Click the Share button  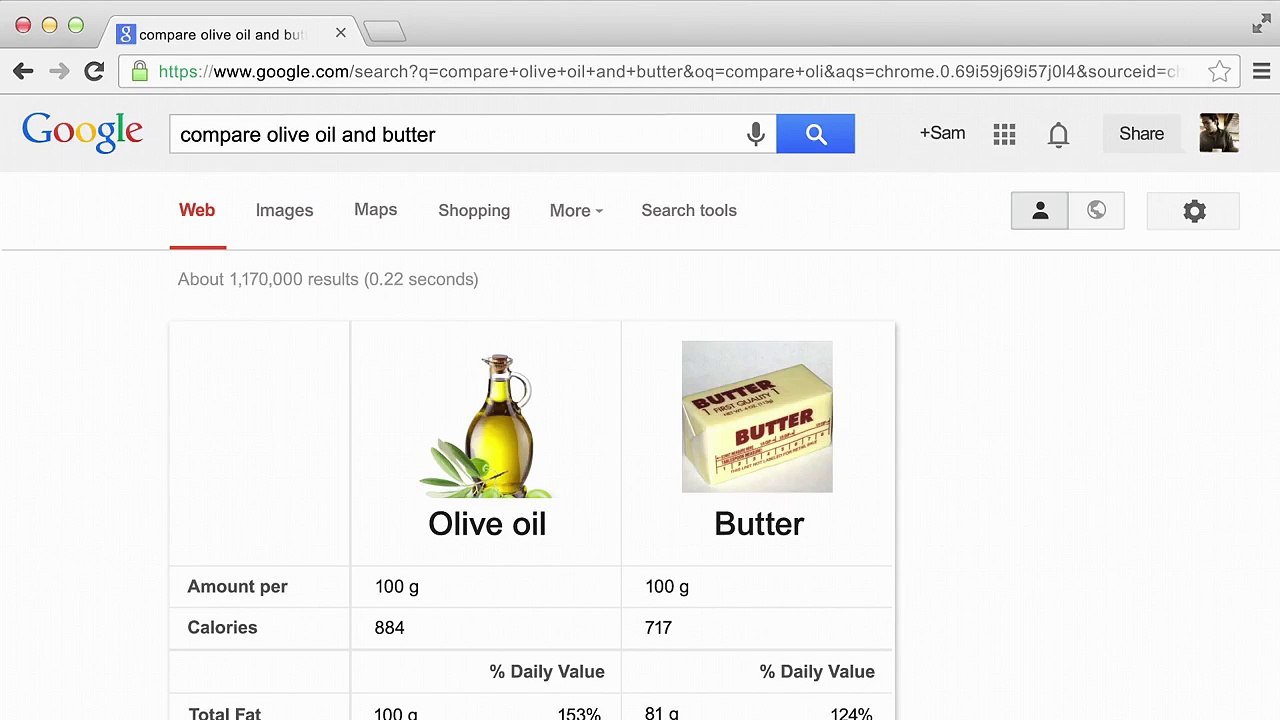(x=1141, y=134)
